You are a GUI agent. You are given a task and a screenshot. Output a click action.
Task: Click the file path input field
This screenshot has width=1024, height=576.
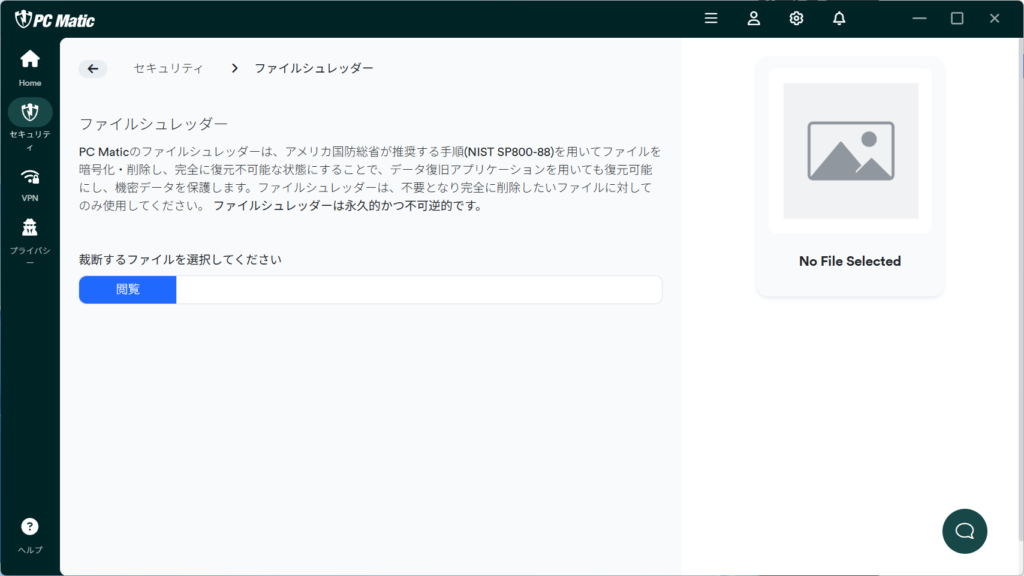[419, 289]
